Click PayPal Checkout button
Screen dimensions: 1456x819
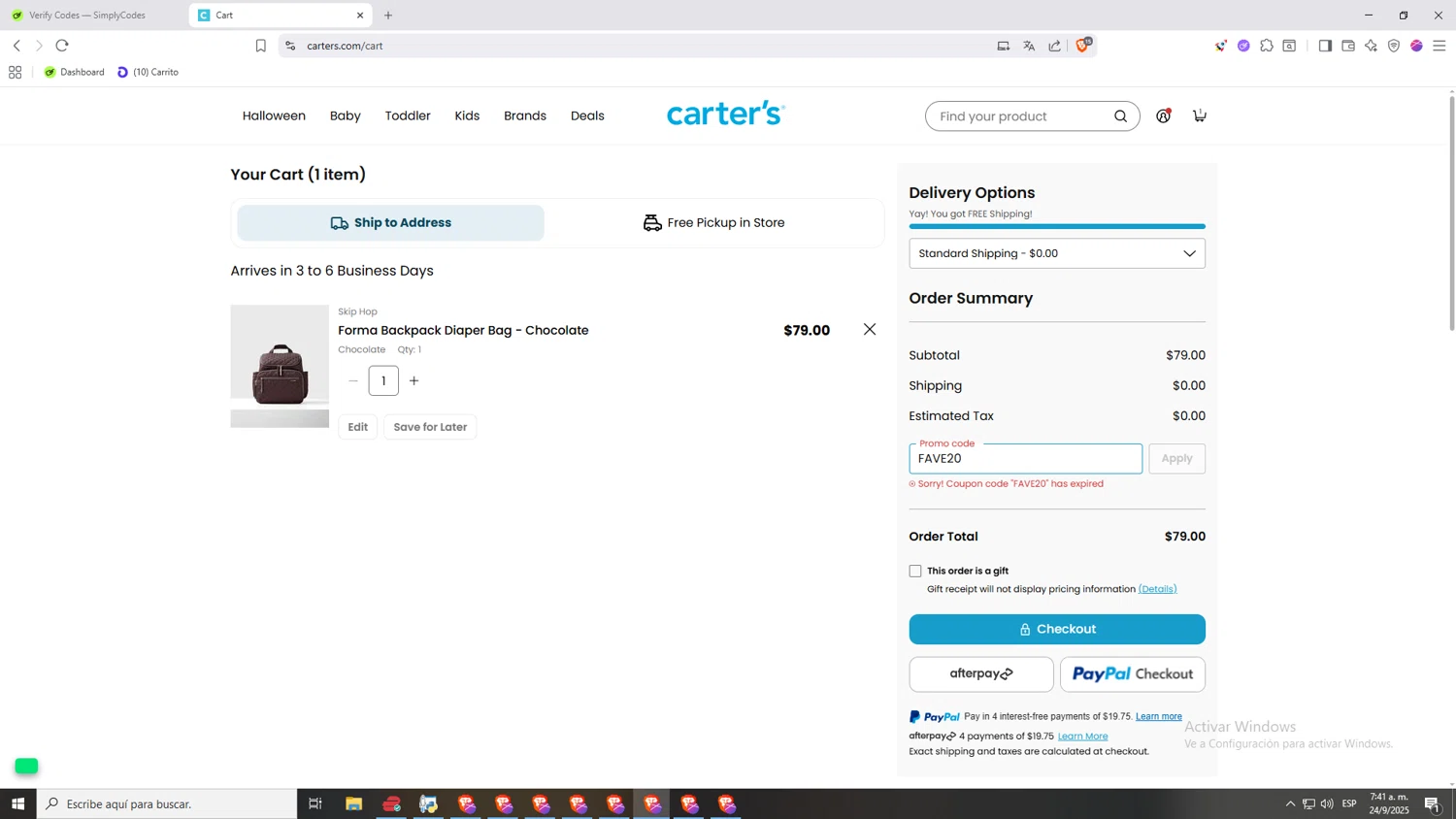tap(1133, 674)
